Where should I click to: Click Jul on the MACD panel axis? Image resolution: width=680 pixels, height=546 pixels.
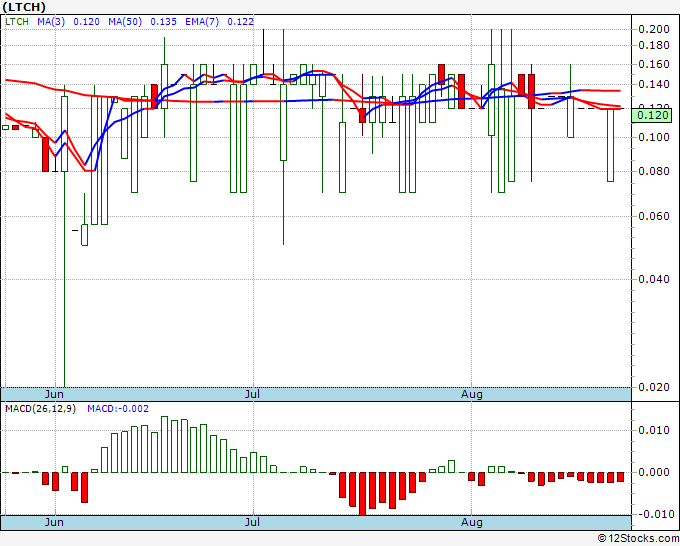tap(252, 522)
